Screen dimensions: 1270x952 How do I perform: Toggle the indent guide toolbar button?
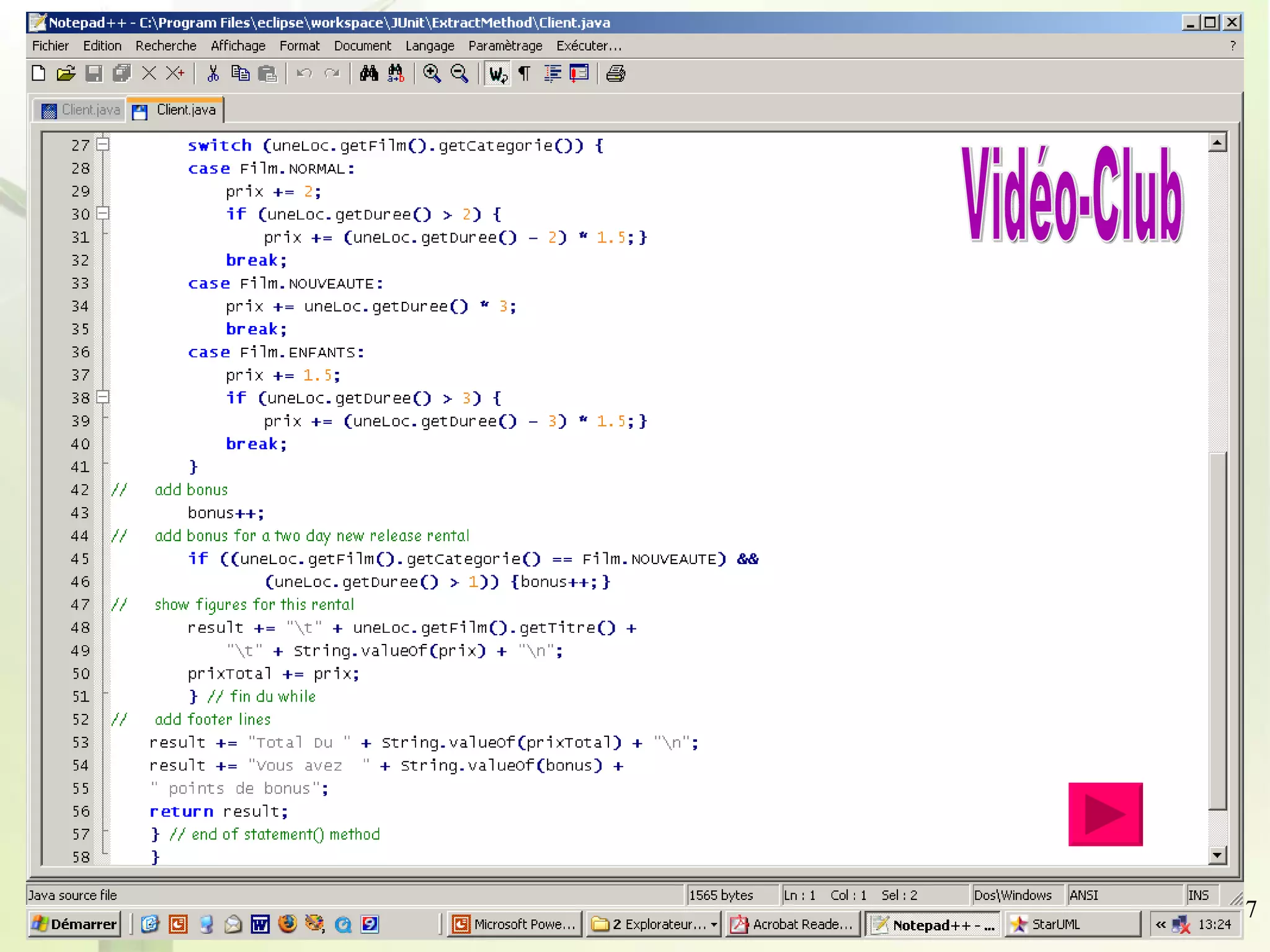(552, 74)
